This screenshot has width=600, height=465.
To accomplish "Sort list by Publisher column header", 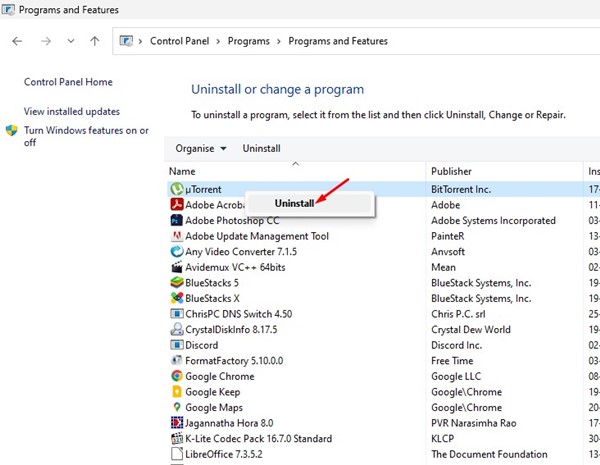I will pos(451,171).
